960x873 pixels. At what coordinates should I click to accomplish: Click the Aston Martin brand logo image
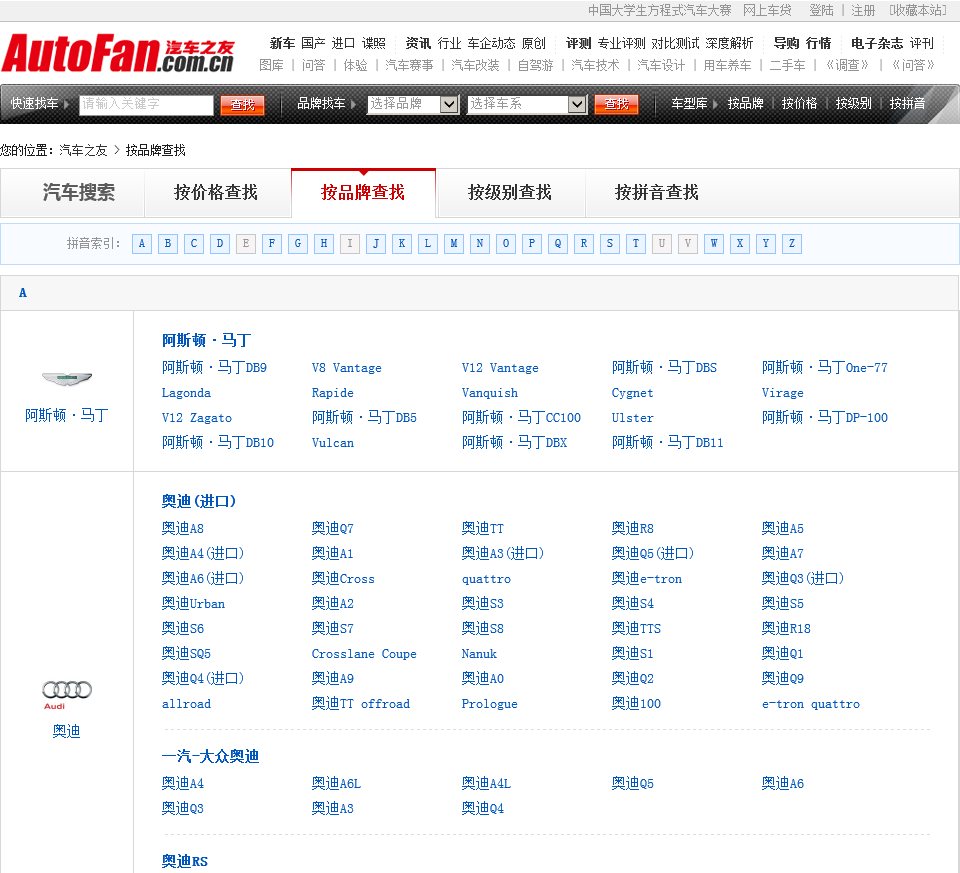click(x=67, y=378)
